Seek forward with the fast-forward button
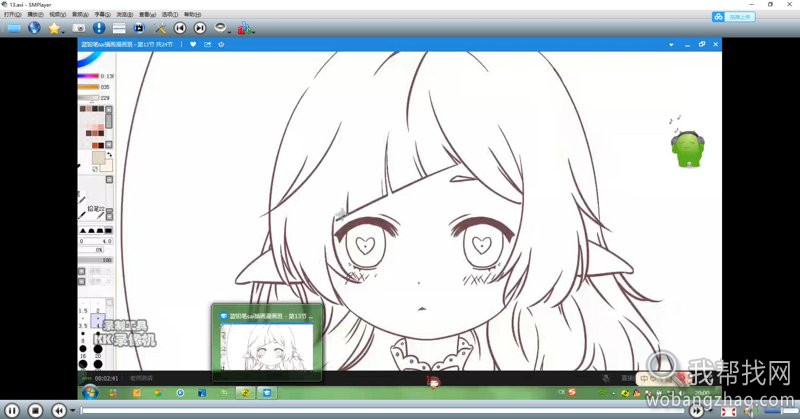Viewport: 800px width, 419px height. pos(695,410)
